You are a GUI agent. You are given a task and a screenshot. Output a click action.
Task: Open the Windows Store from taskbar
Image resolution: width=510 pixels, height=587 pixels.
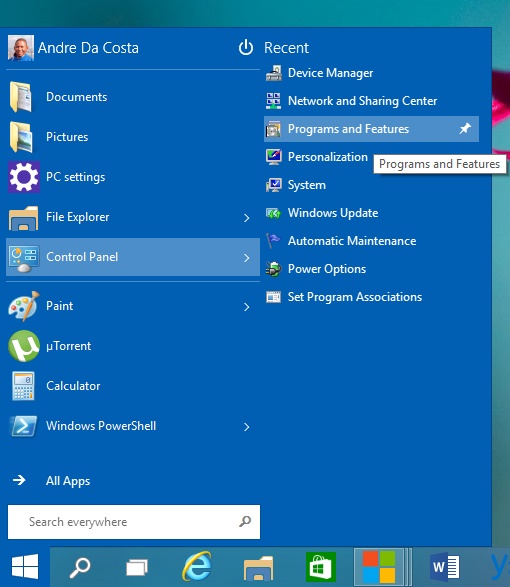[x=321, y=567]
